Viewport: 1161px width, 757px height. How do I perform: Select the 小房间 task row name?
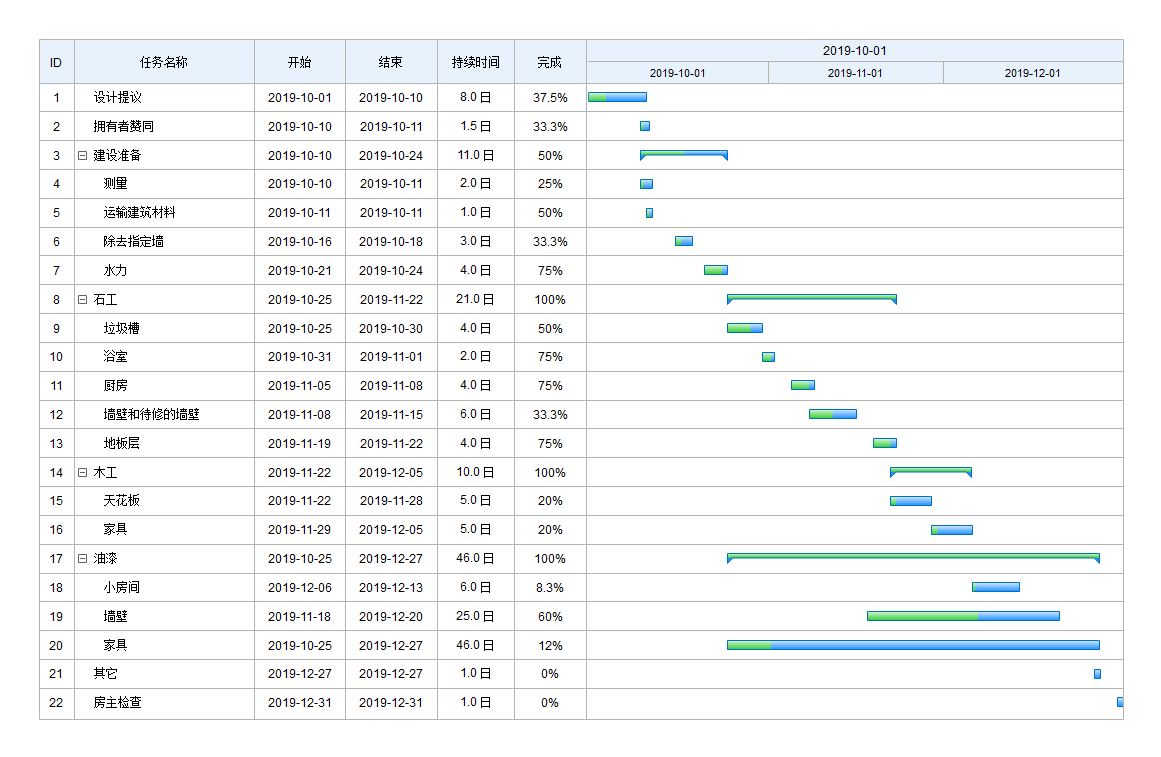click(x=121, y=588)
